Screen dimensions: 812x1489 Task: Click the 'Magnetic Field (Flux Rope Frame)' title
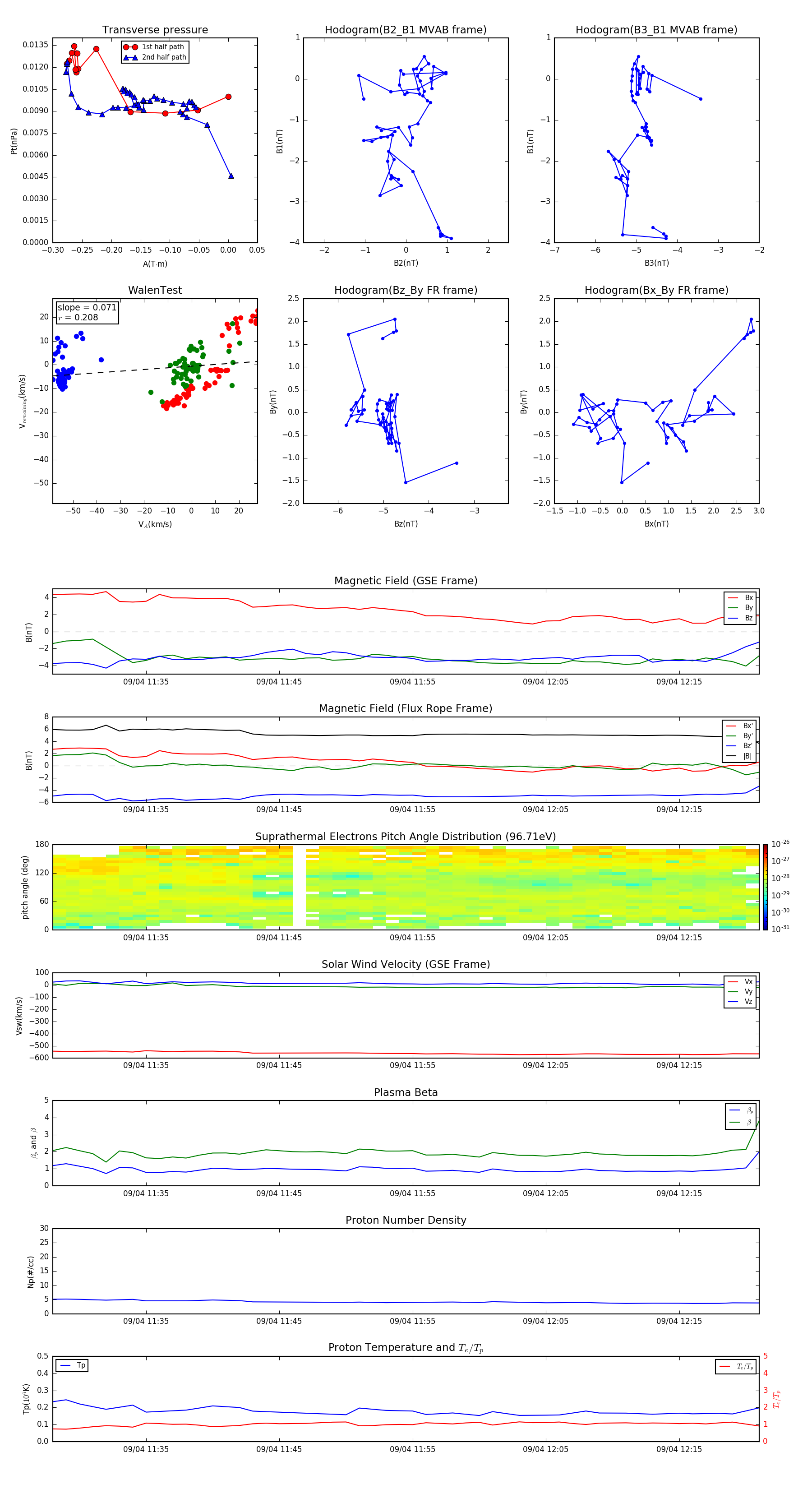[406, 709]
